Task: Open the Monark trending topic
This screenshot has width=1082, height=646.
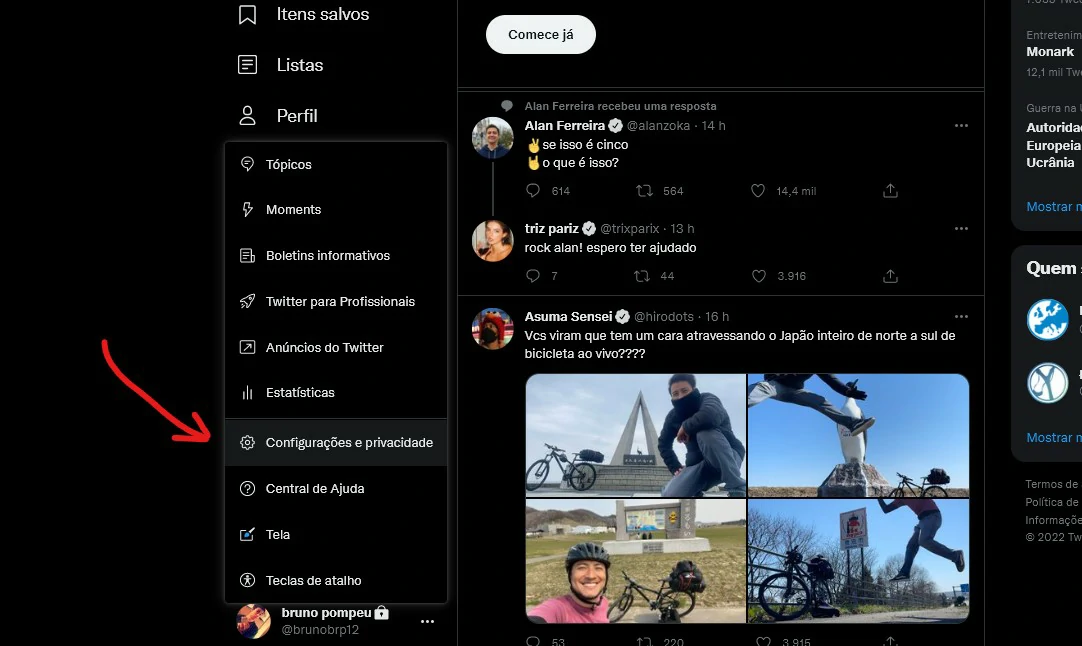Action: [x=1050, y=52]
